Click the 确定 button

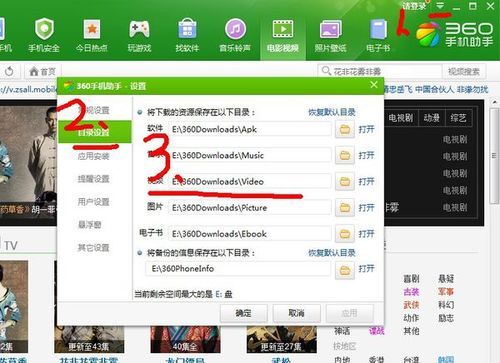pyautogui.click(x=244, y=313)
